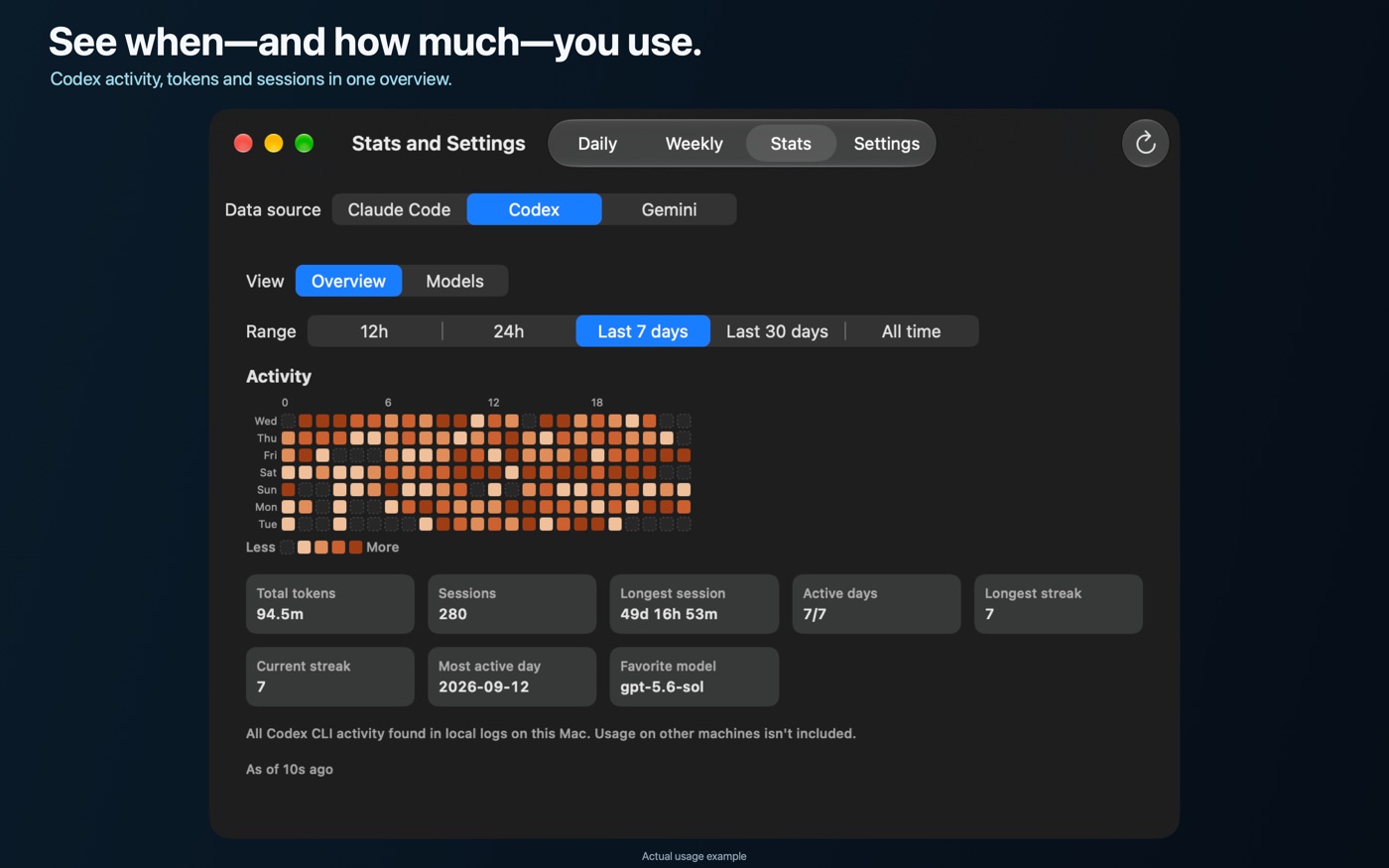Image resolution: width=1389 pixels, height=868 pixels.
Task: Click the empty legend swatch beside Less
Action: tap(287, 548)
